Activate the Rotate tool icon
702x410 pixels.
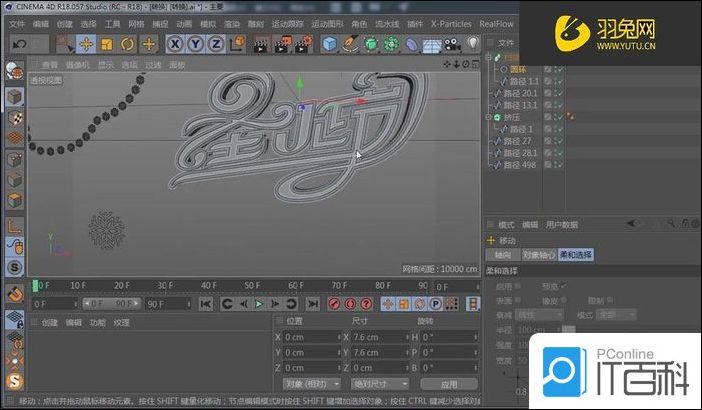pos(128,44)
